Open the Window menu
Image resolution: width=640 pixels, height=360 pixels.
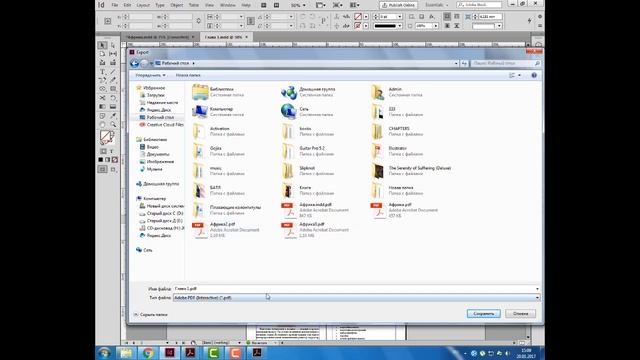point(227,5)
